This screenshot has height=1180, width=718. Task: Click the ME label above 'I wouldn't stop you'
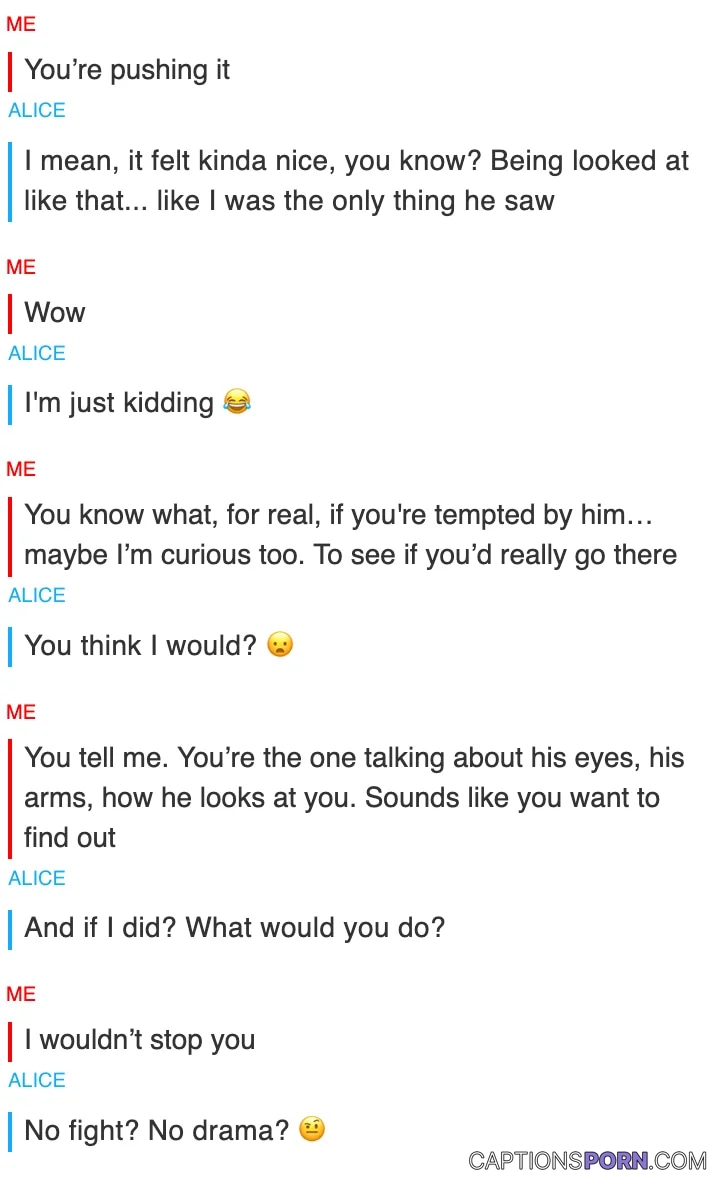pos(21,994)
